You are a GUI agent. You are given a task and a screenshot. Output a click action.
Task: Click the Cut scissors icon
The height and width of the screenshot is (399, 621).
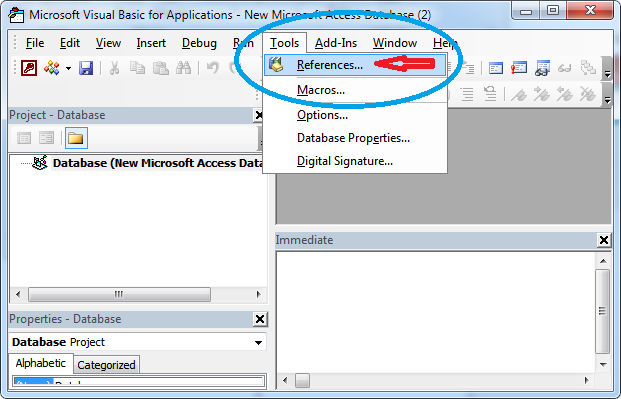click(114, 68)
